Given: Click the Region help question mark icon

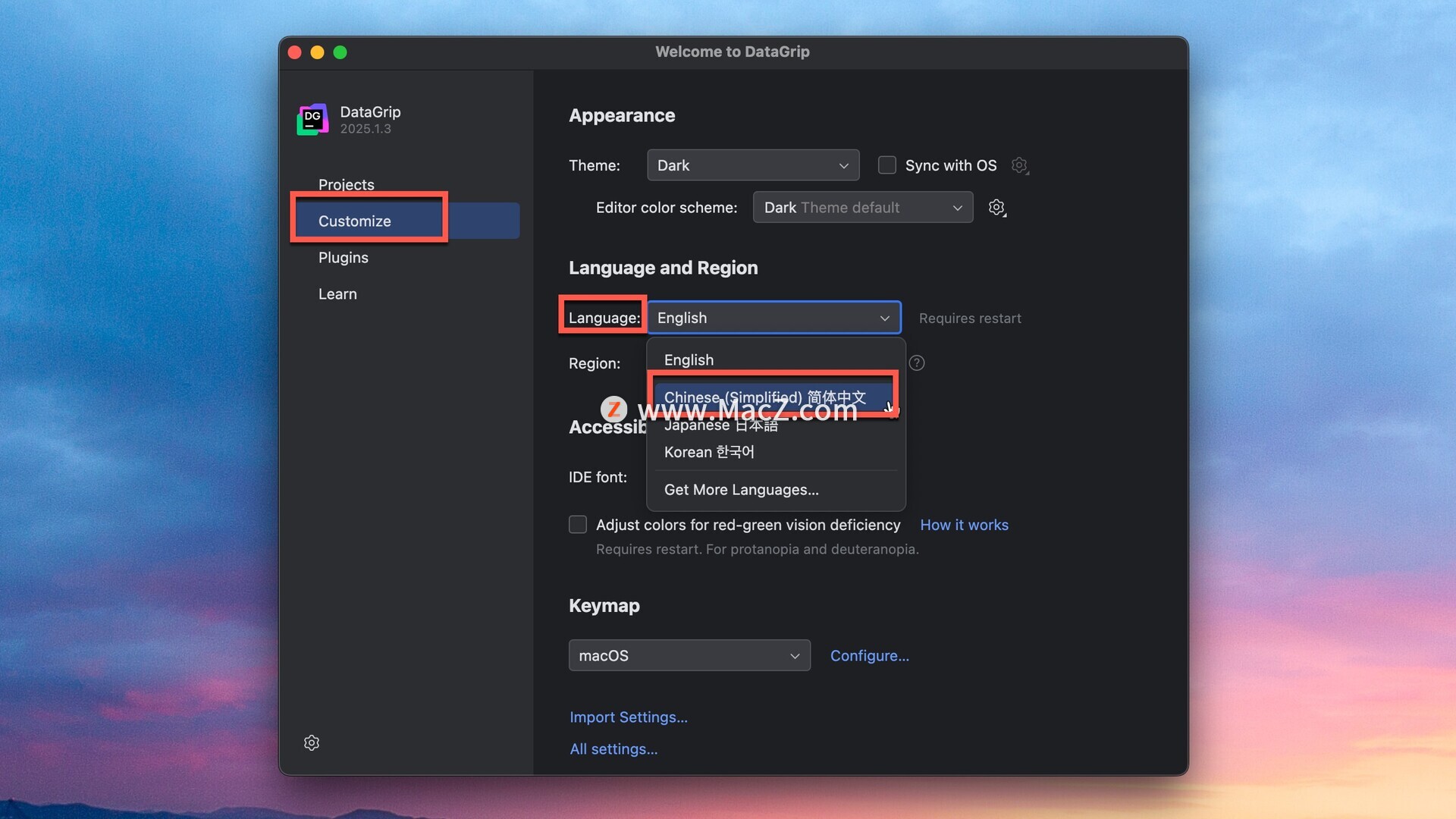Looking at the screenshot, I should point(917,363).
